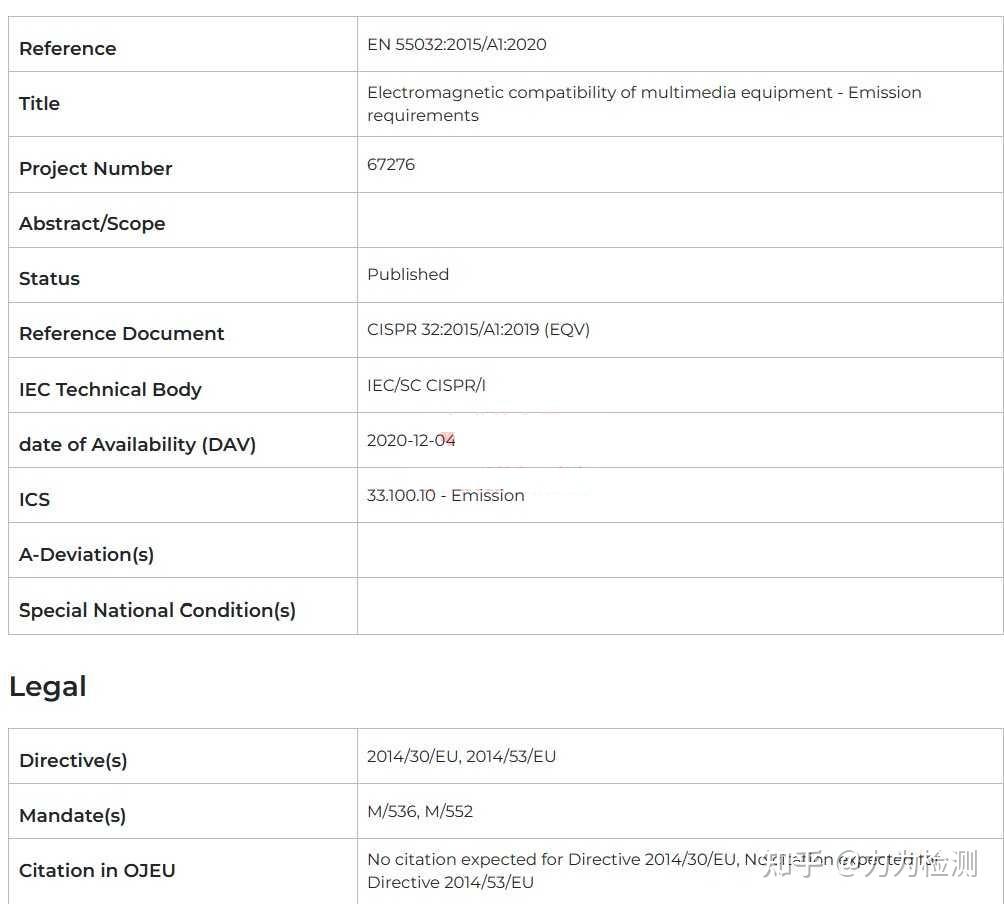Image resolution: width=1004 pixels, height=904 pixels.
Task: Click the Abstract/Scope row label
Action: (92, 223)
